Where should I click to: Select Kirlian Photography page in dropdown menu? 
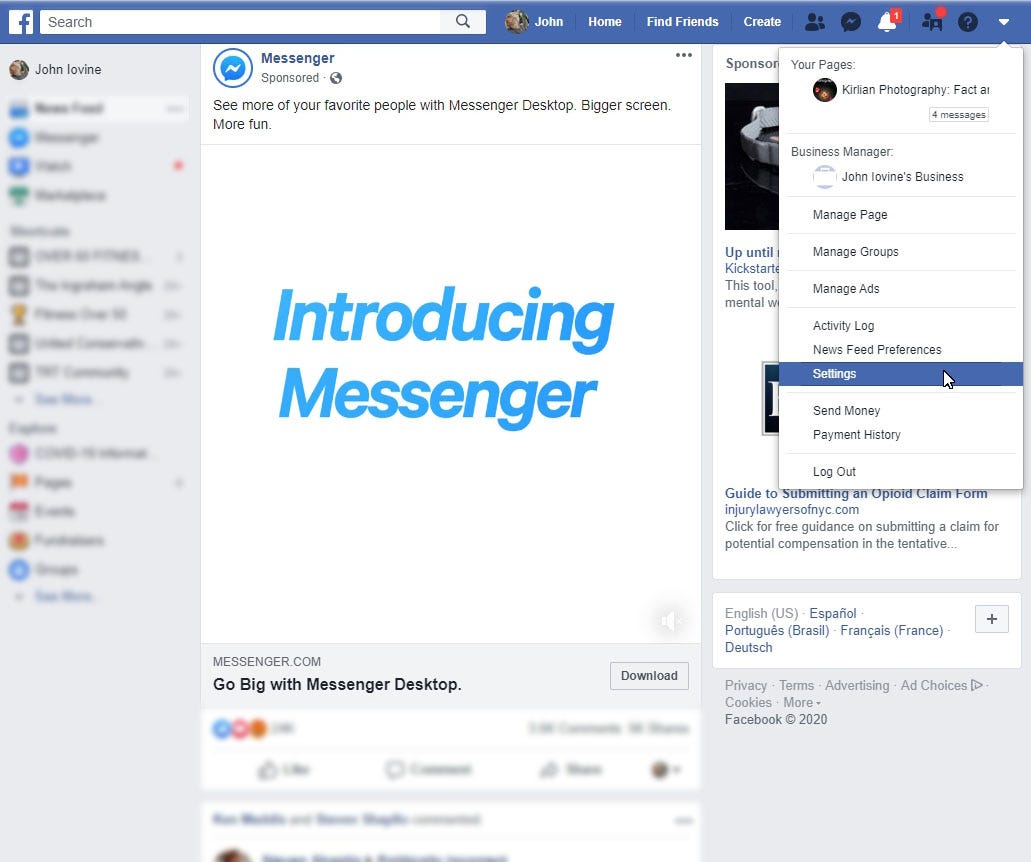[x=901, y=90]
